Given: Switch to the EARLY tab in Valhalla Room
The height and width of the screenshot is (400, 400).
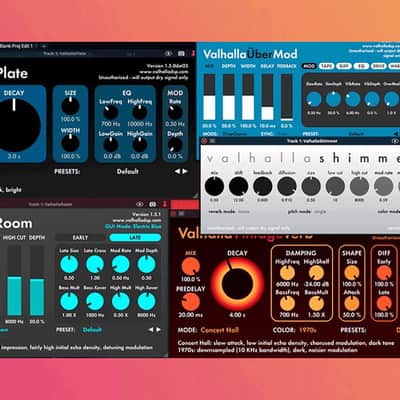Looking at the screenshot, I should pos(80,238).
